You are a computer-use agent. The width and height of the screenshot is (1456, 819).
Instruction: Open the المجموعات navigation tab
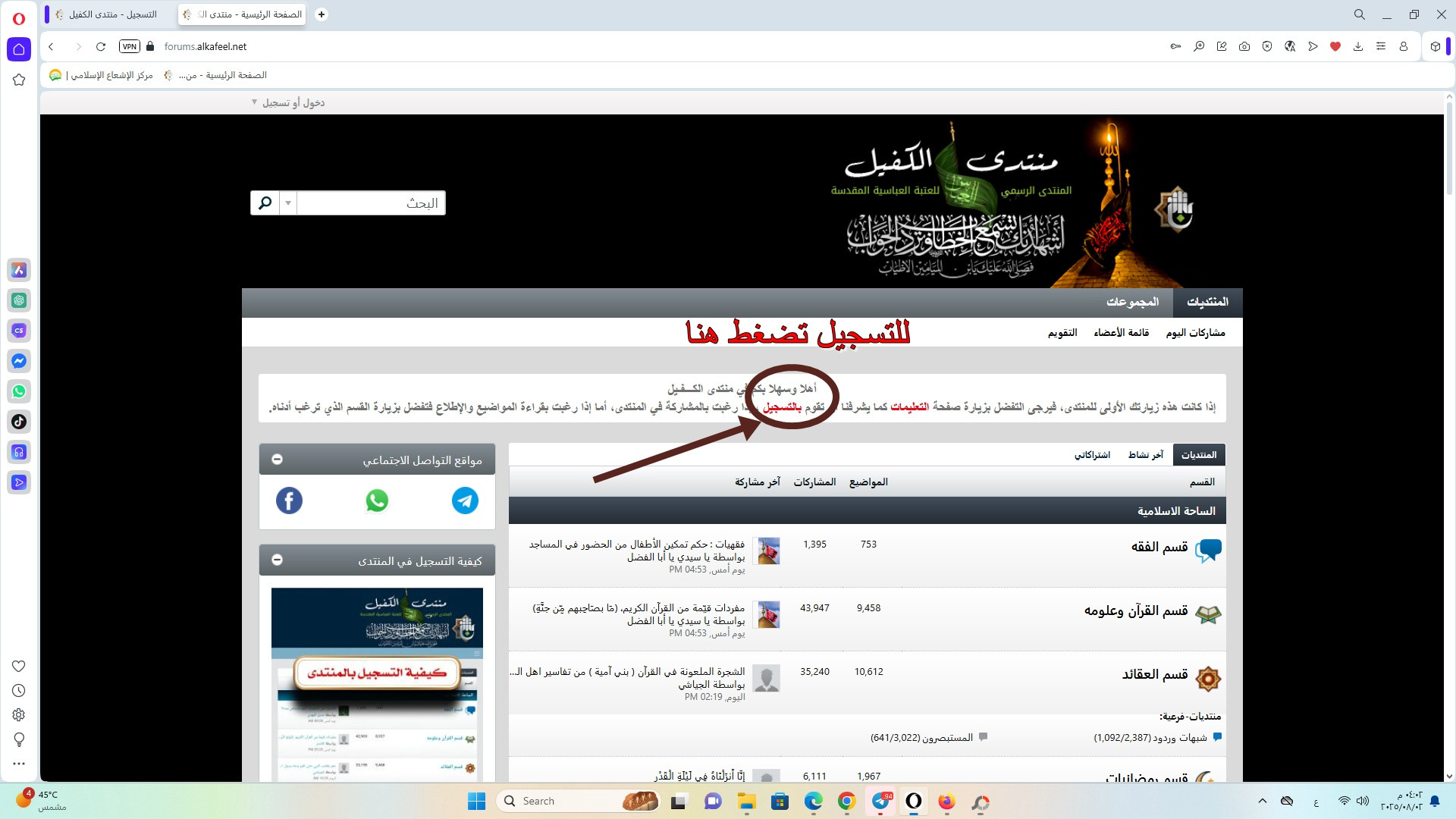pos(1132,302)
